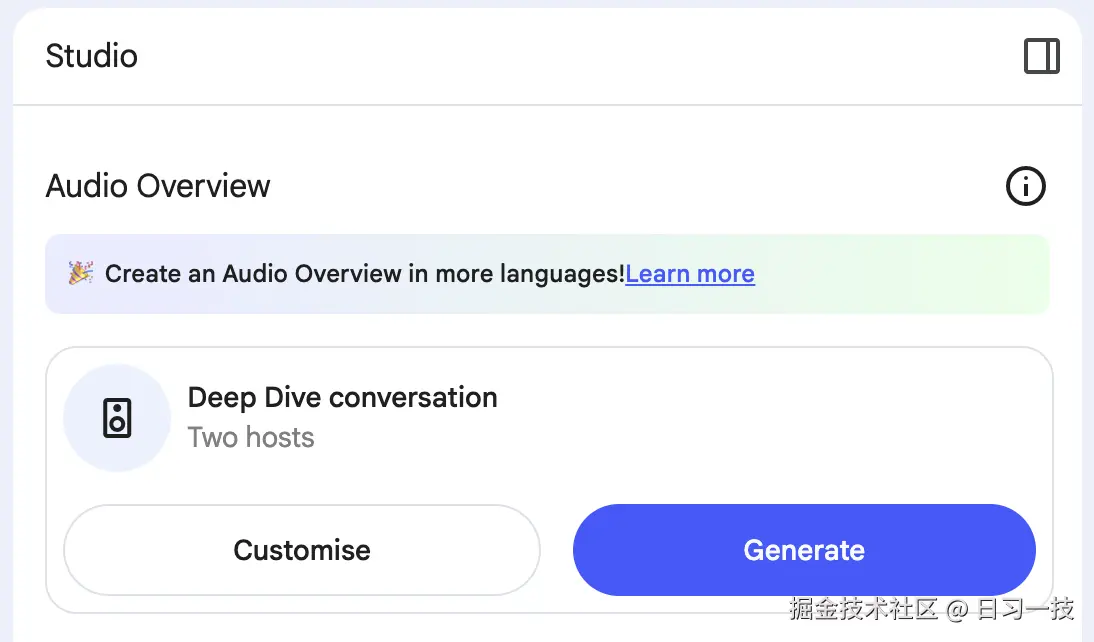
Task: Click the Generate button
Action: 803,550
